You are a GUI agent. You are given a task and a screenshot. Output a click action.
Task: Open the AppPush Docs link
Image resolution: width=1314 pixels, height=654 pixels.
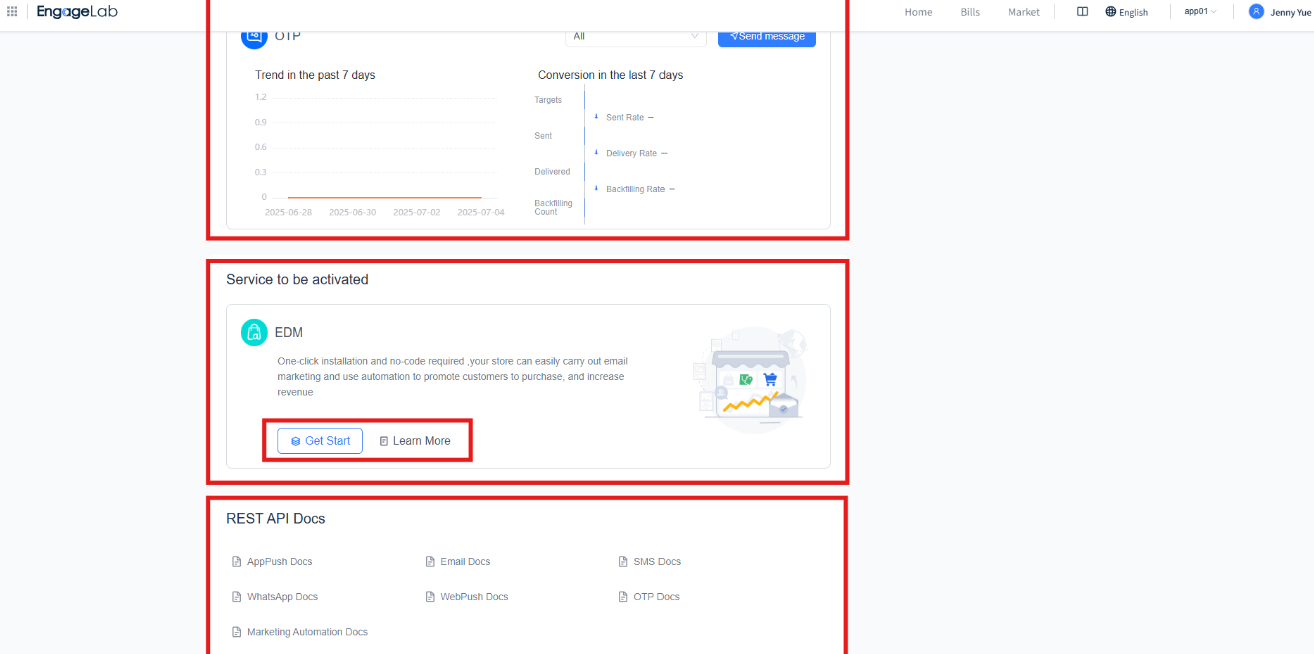coord(280,562)
